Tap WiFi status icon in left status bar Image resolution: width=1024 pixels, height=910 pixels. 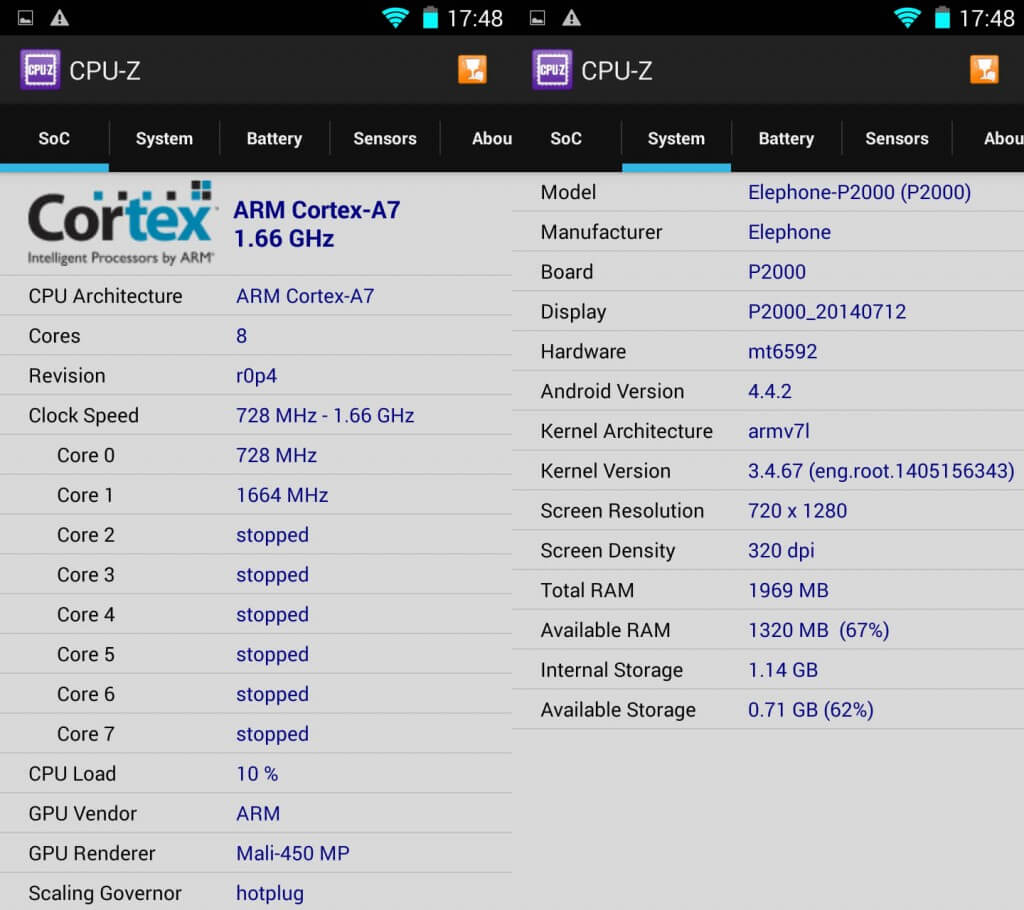[395, 18]
